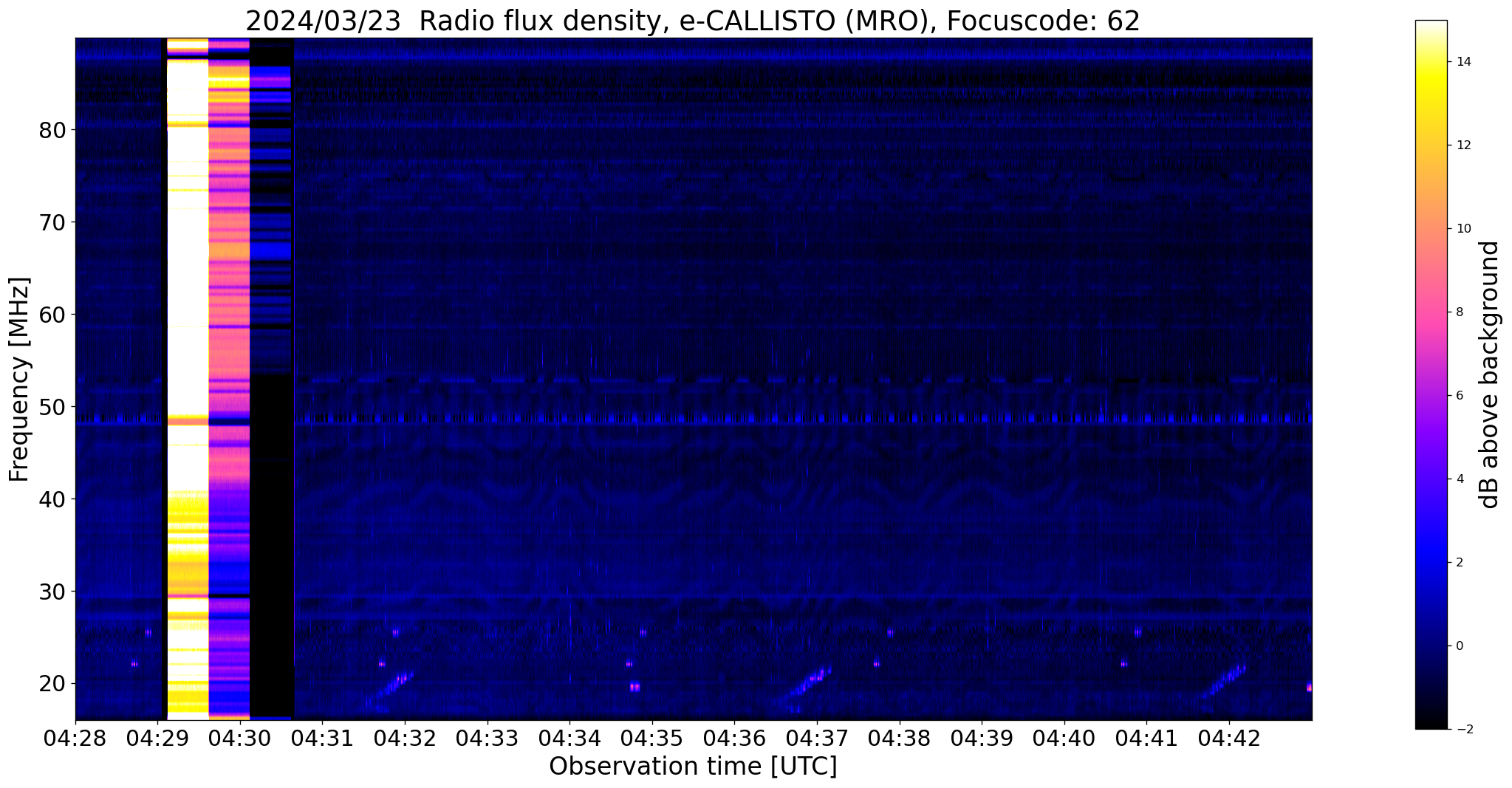
Task: Click the 04:37 time tick label
Action: click(817, 739)
